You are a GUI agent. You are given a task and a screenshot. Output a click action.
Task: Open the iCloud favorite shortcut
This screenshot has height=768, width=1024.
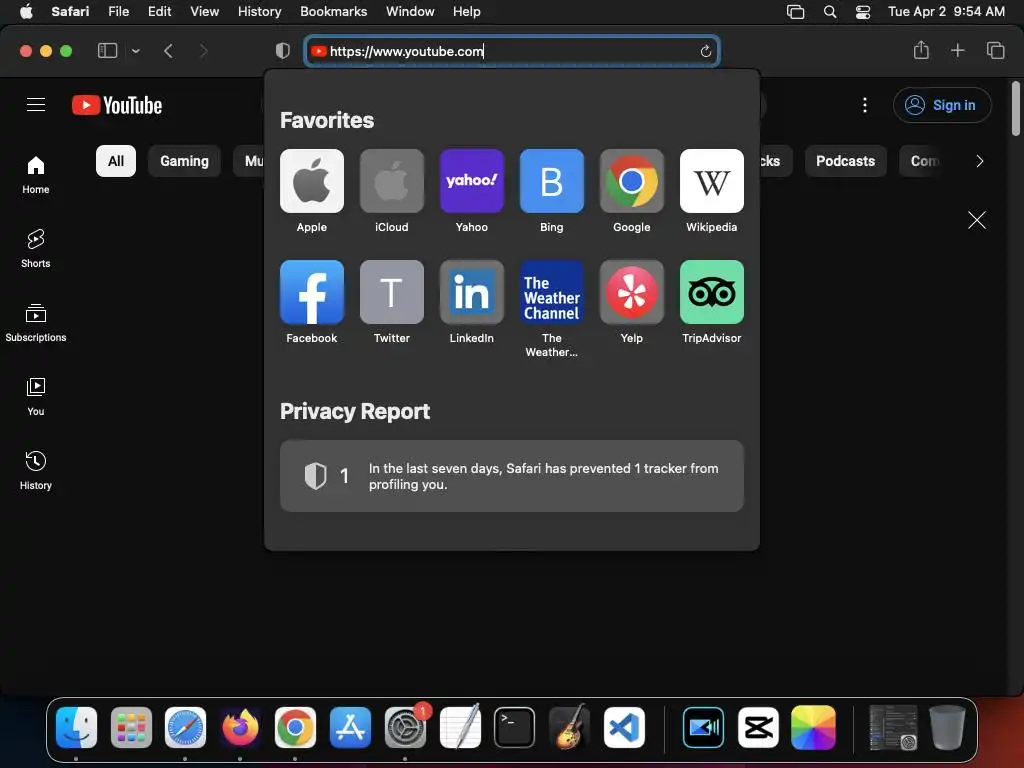(x=392, y=181)
